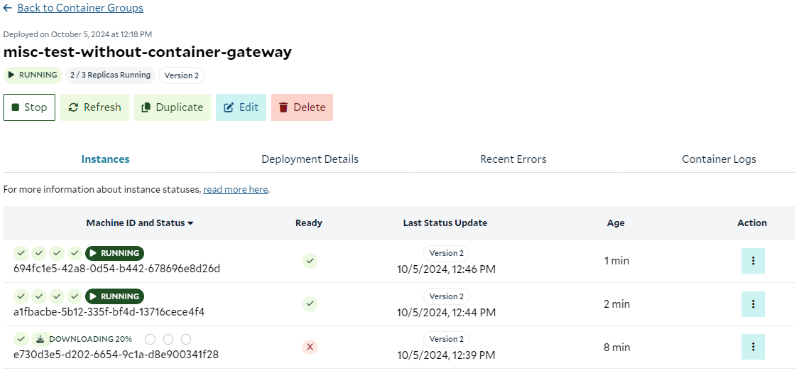Follow the read more here link
The width and height of the screenshot is (798, 373).
[x=236, y=190]
